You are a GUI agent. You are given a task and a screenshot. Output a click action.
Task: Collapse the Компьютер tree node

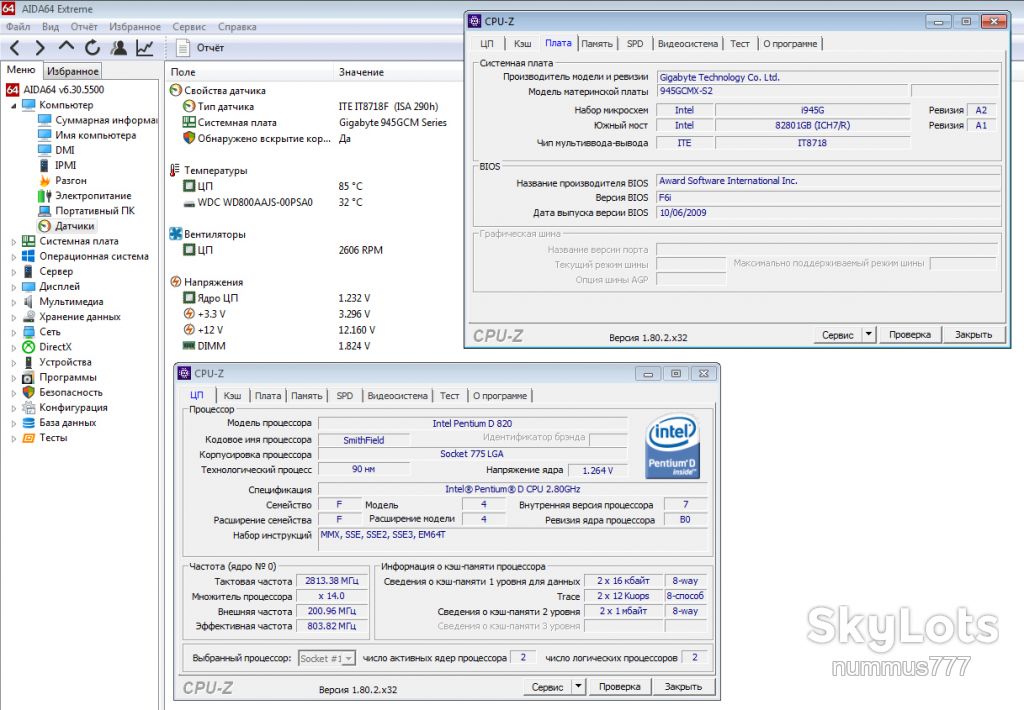coord(13,105)
